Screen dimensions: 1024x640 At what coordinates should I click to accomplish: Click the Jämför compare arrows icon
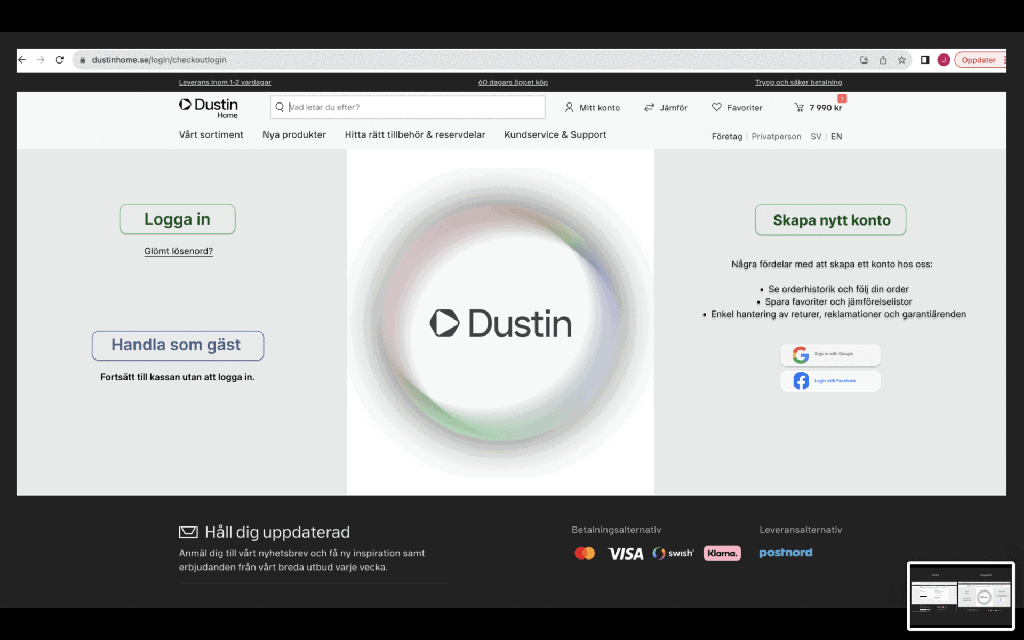point(649,107)
